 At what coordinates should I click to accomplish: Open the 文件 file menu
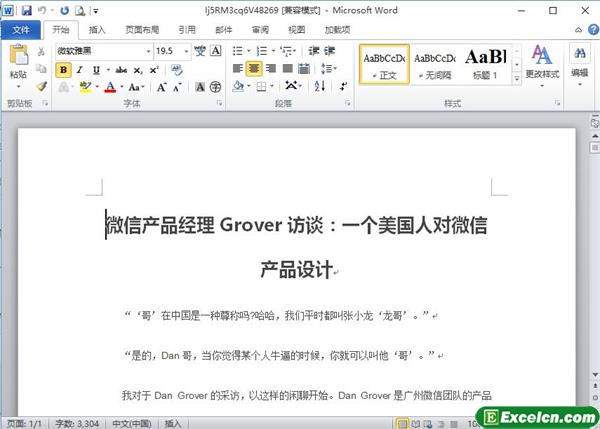pyautogui.click(x=21, y=30)
